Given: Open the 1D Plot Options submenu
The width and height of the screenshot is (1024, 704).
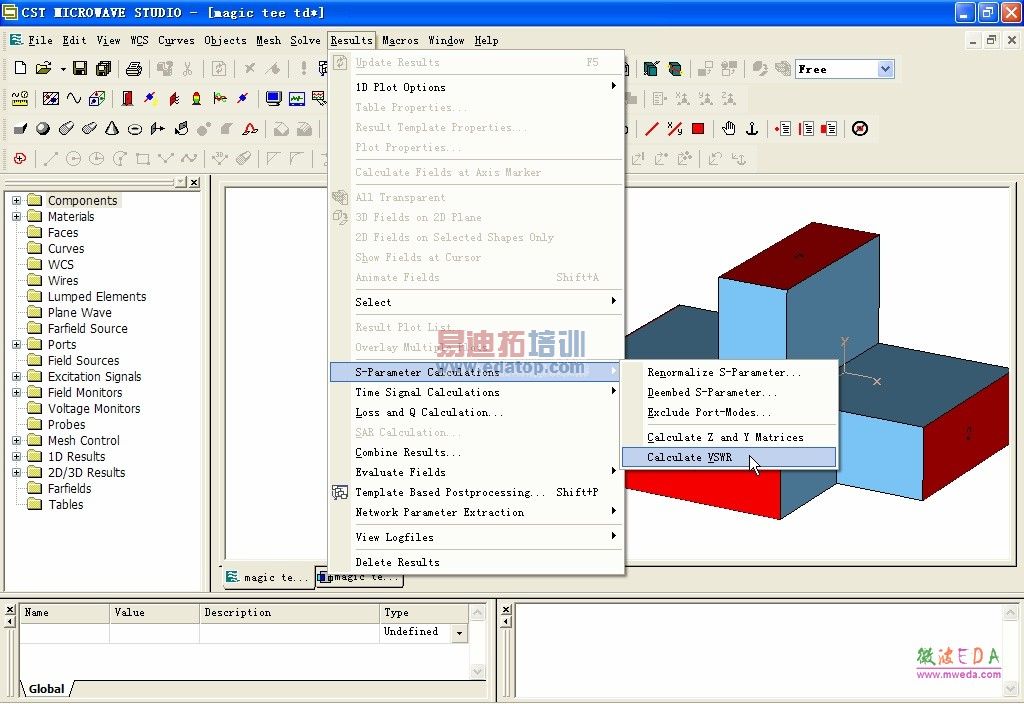Looking at the screenshot, I should pyautogui.click(x=476, y=87).
